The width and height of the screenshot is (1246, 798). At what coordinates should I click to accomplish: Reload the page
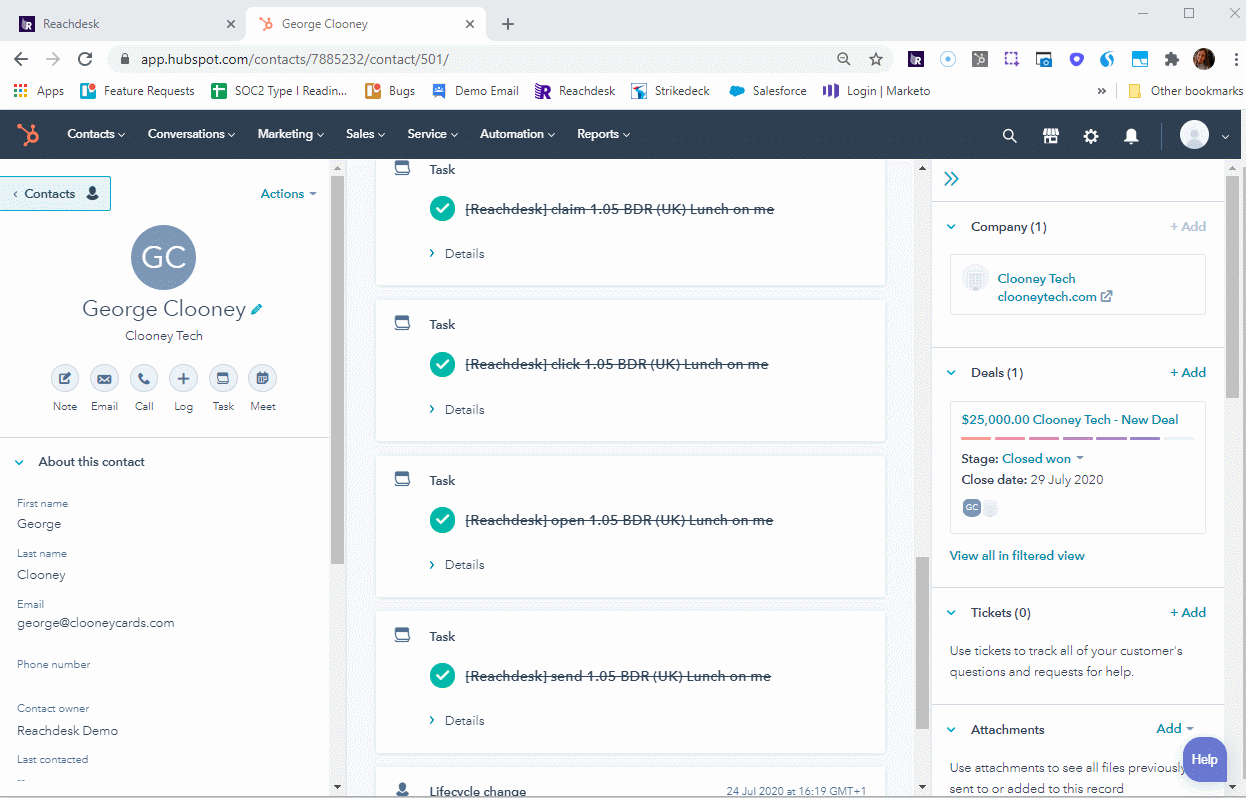point(85,59)
